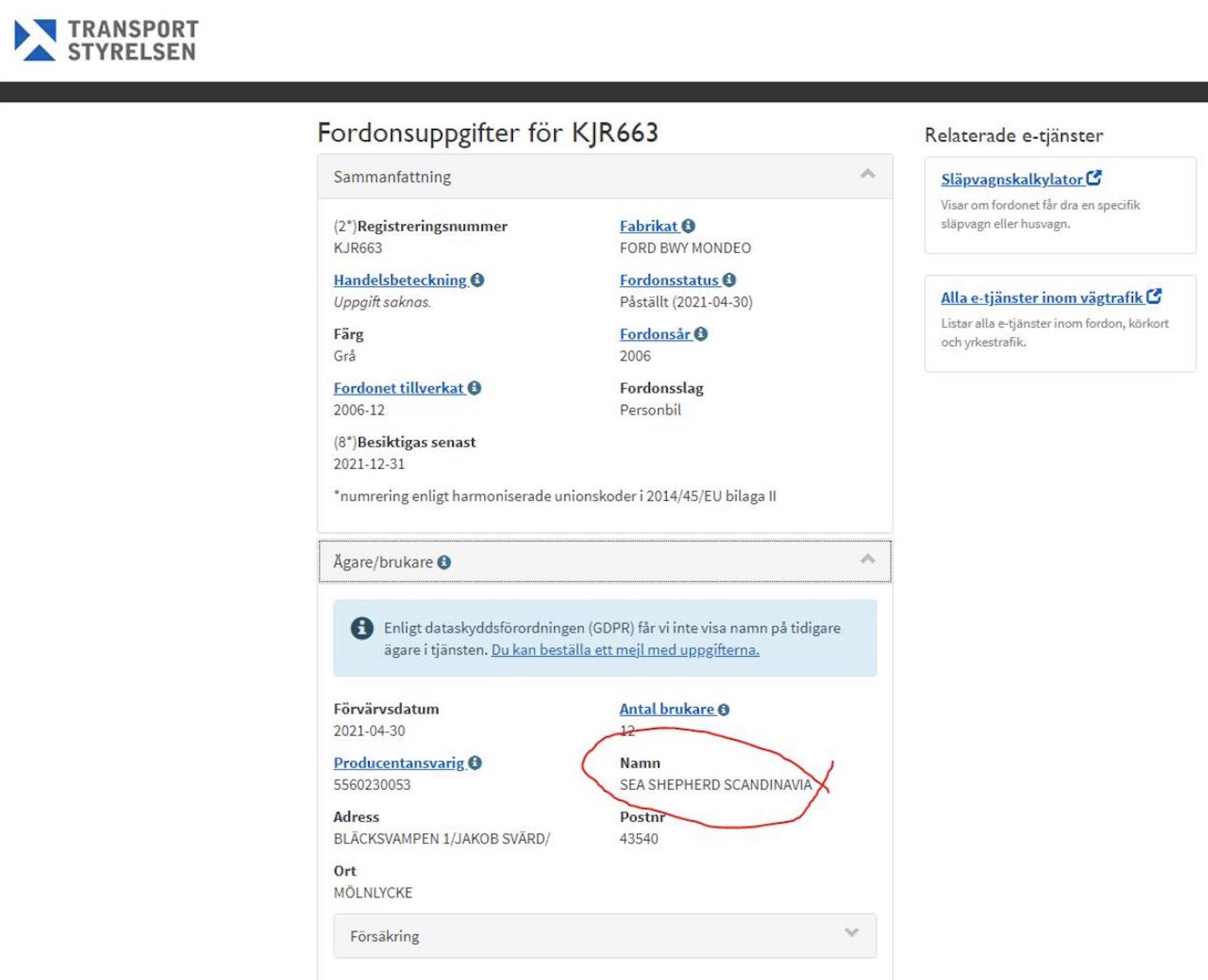Collapse the Ägare/brukare panel chevron

click(868, 559)
